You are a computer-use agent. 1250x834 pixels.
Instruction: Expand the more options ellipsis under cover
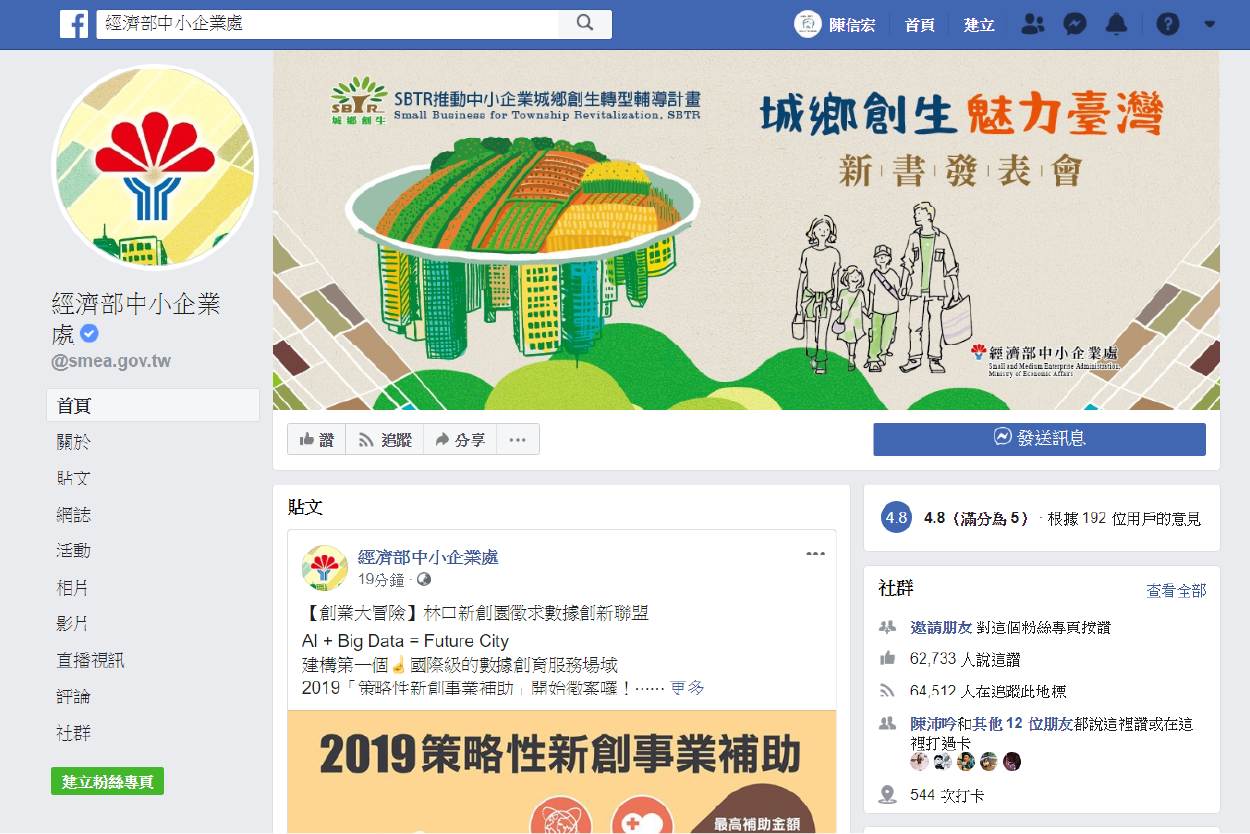517,439
